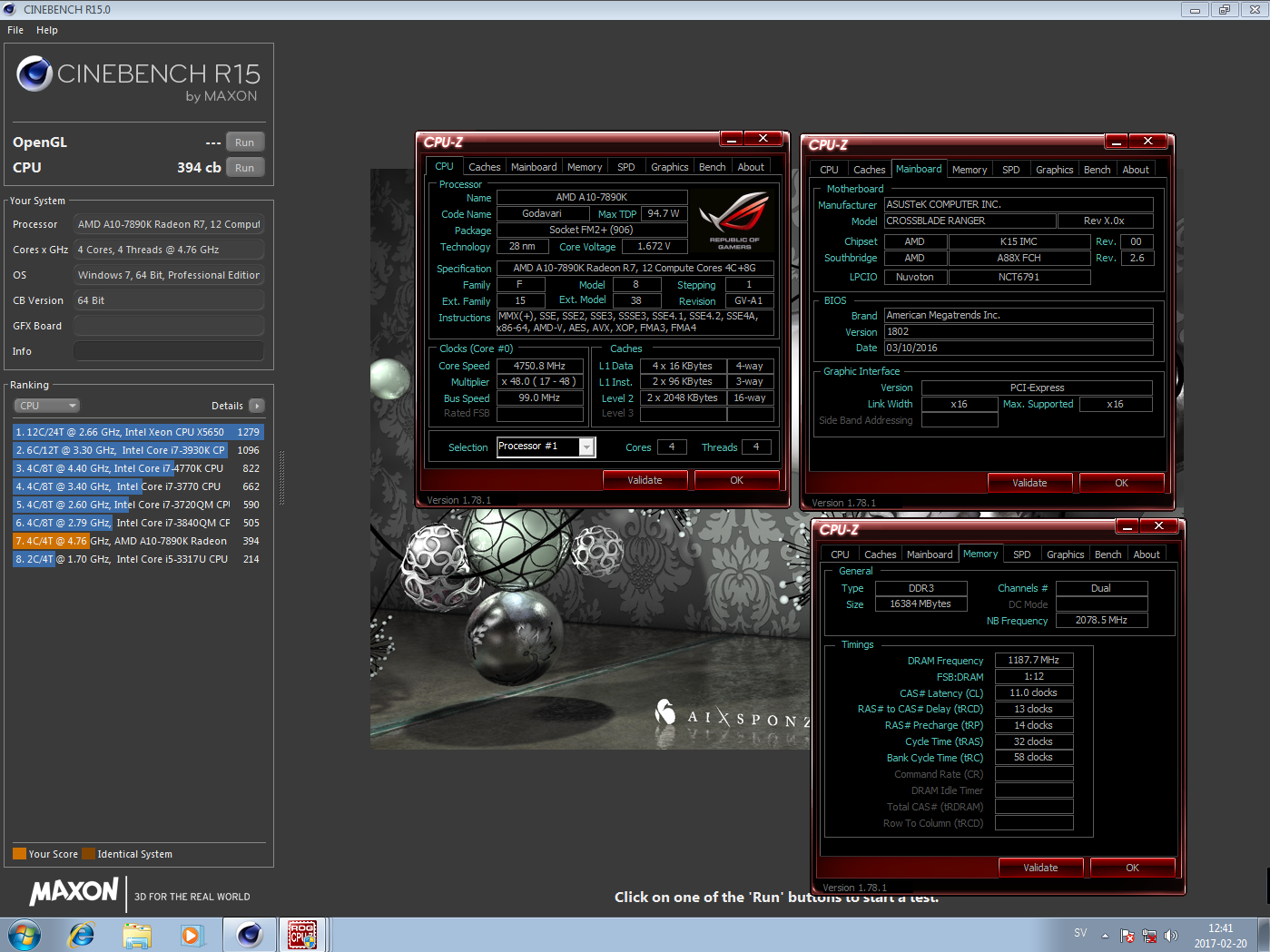Image resolution: width=1270 pixels, height=952 pixels.
Task: Open Internet Explorer from the taskbar
Action: 82,934
